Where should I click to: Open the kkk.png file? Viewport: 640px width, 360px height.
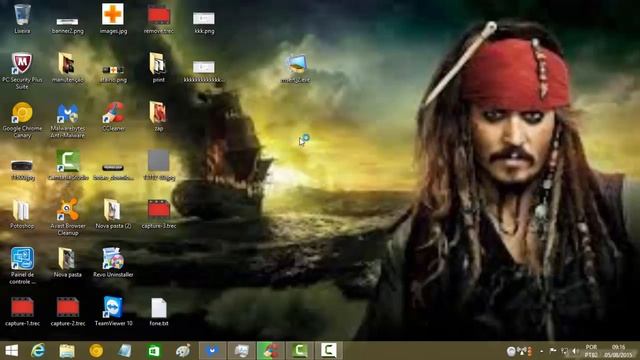pos(204,22)
